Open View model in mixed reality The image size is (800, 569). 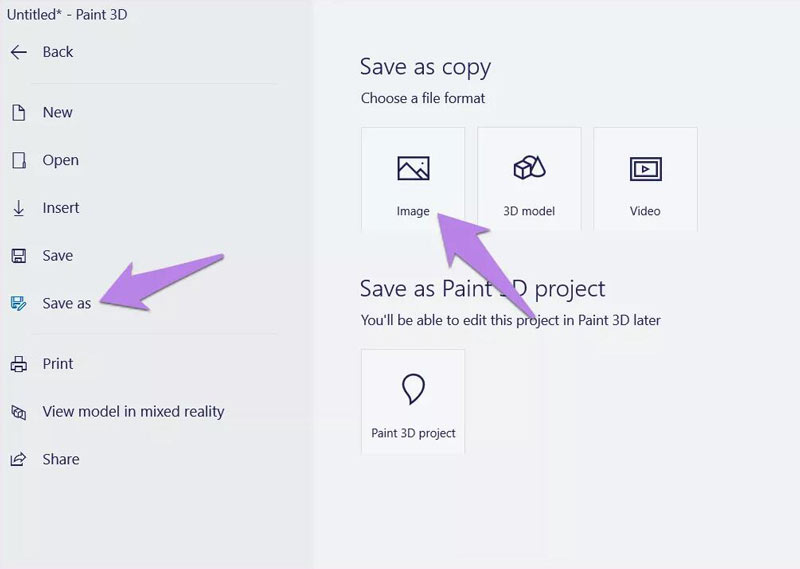(133, 411)
